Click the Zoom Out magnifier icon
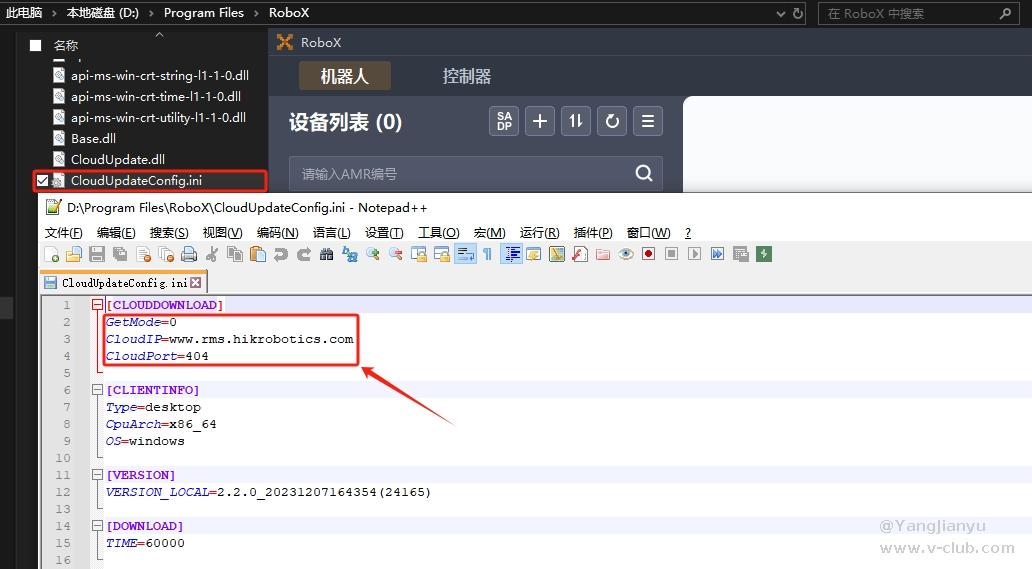This screenshot has height=569, width=1032. [x=396, y=254]
